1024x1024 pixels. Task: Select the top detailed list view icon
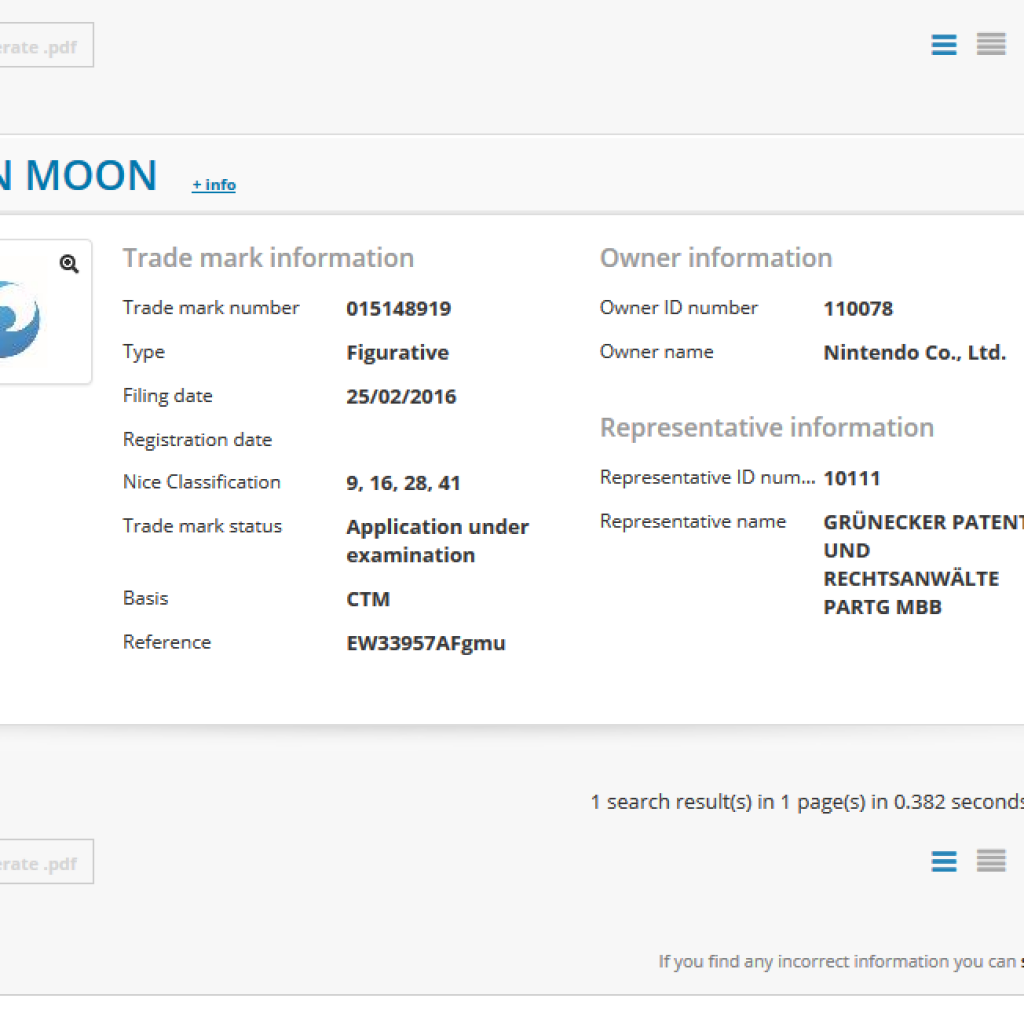(944, 45)
